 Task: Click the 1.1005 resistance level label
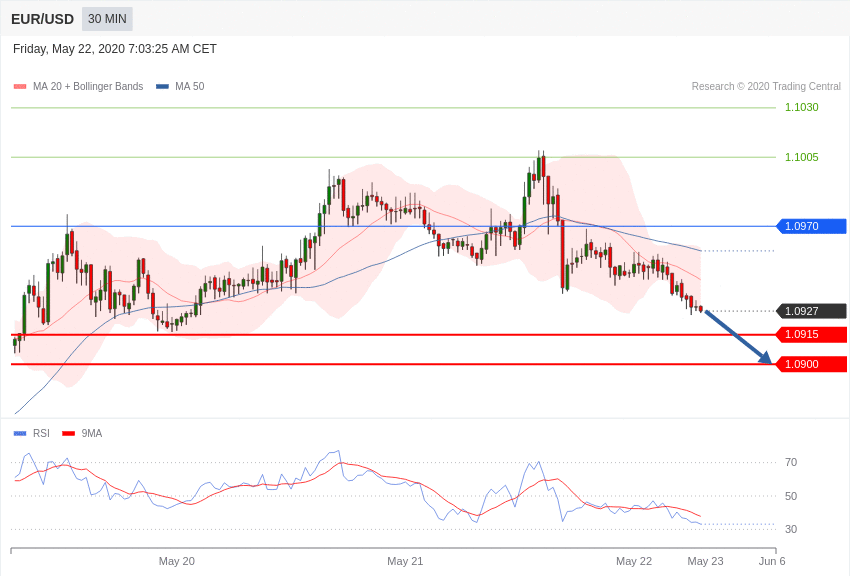coord(802,157)
